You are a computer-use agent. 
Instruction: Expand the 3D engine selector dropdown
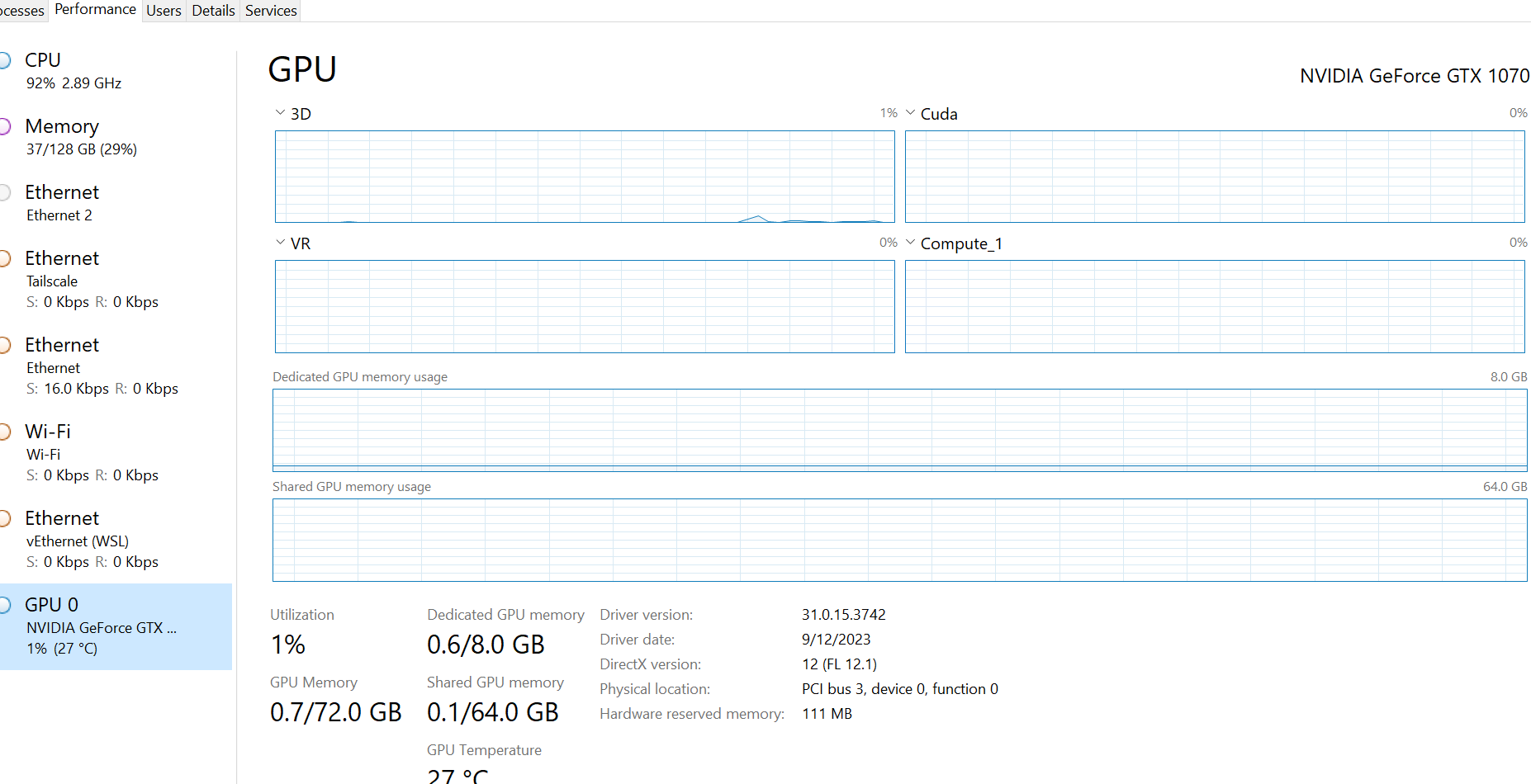point(279,112)
